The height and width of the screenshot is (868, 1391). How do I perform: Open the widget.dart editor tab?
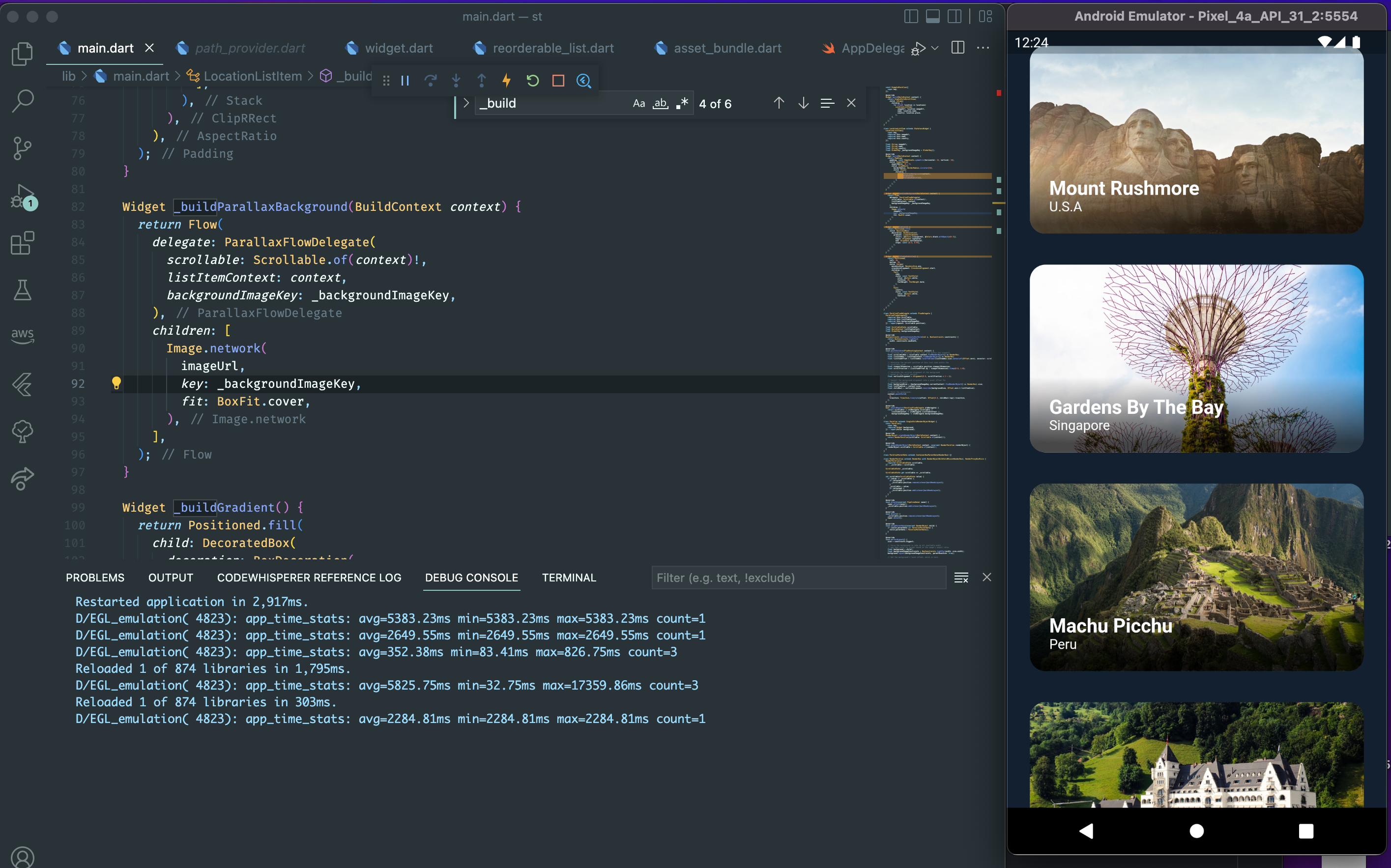tap(399, 48)
